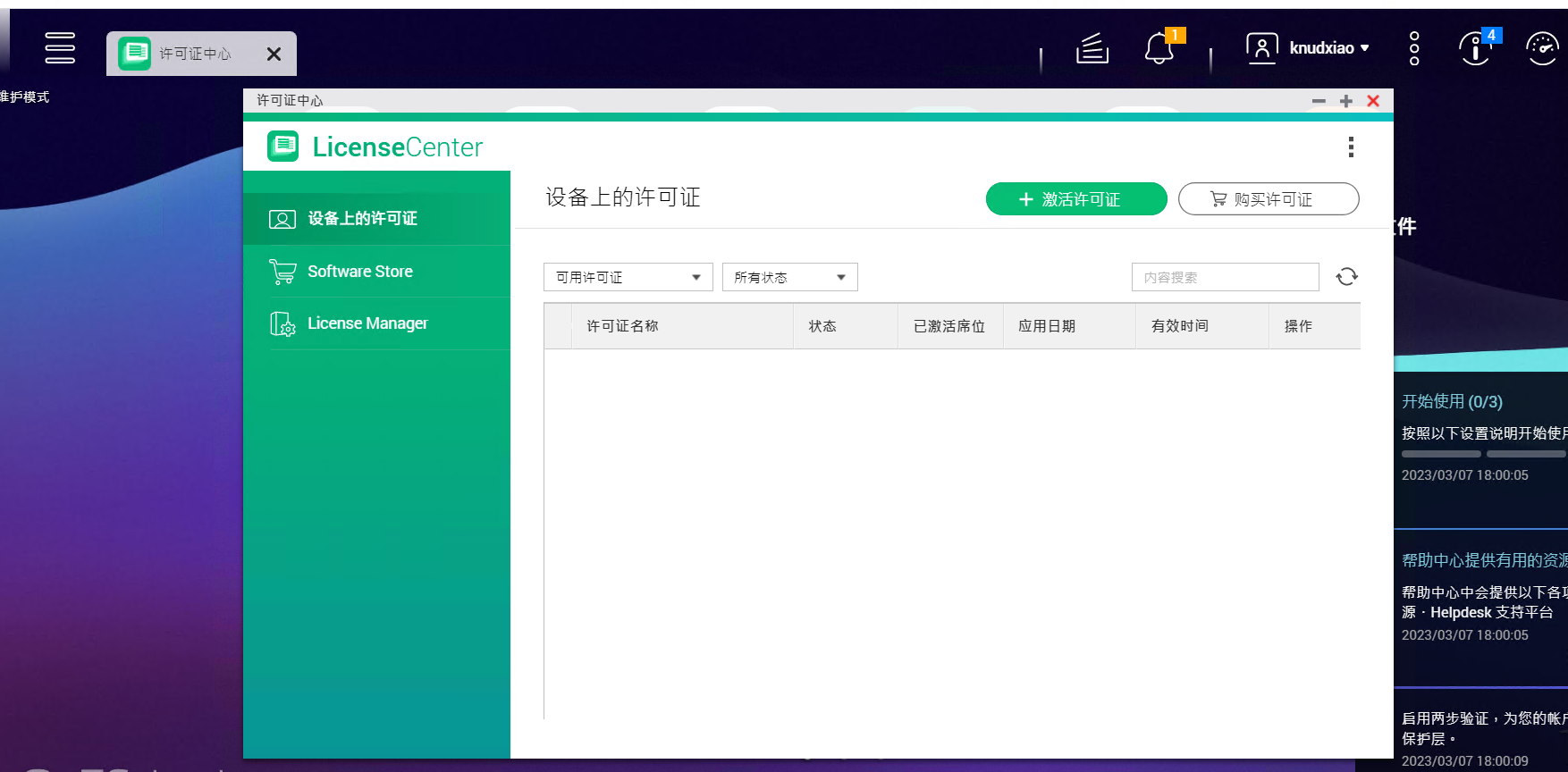Click the 购买许可证 button
Screen dimensions: 1568x772
[x=1269, y=199]
